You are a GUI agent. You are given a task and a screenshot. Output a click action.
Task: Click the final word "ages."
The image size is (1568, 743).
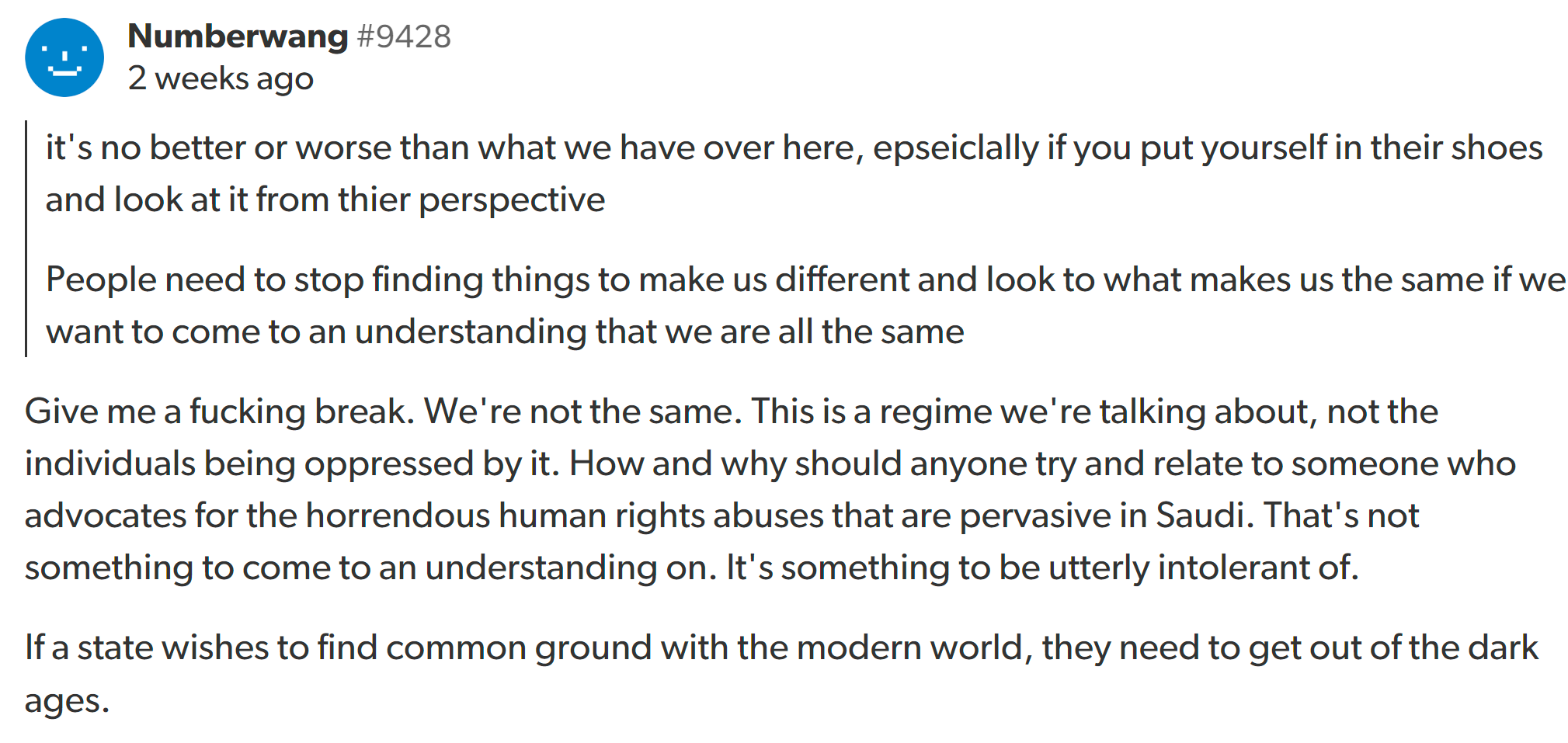point(67,700)
